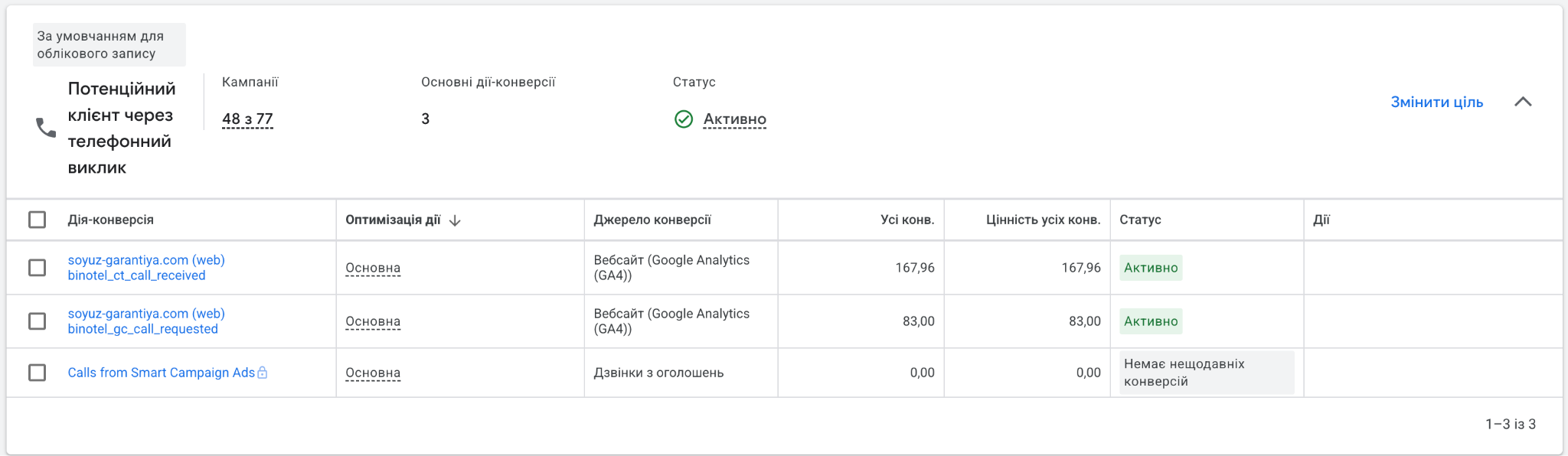Open the binotel_ct_call_received conversion action
Image resolution: width=1568 pixels, height=456 pixels.
coord(146,268)
